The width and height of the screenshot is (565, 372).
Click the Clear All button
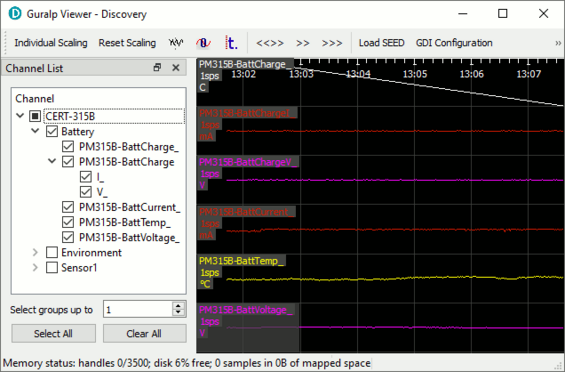[x=144, y=333]
